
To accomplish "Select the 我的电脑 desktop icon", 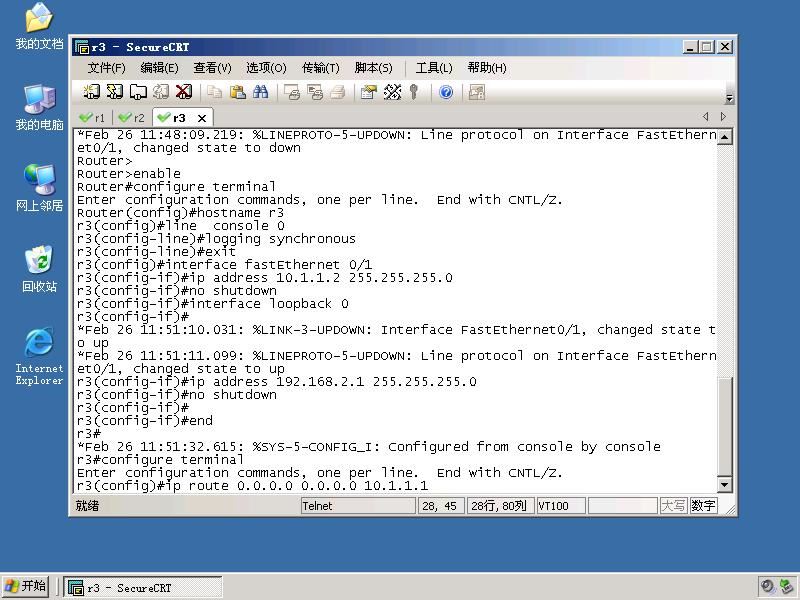I will 39,108.
